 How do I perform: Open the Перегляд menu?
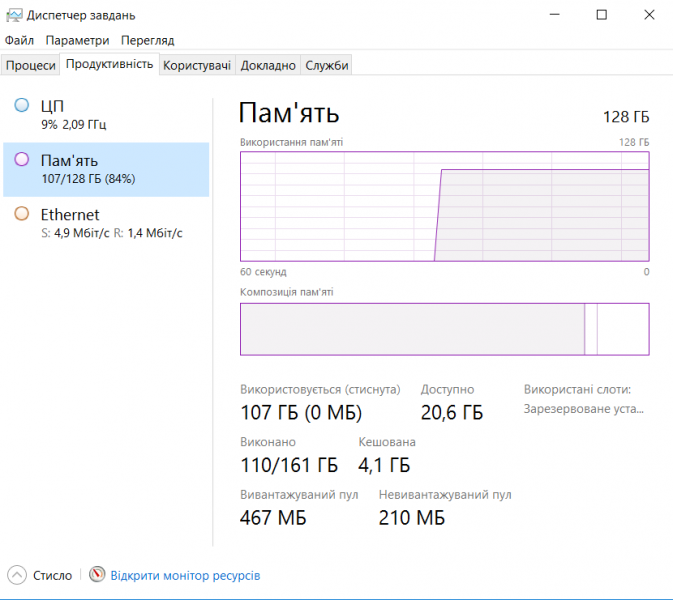click(x=147, y=41)
